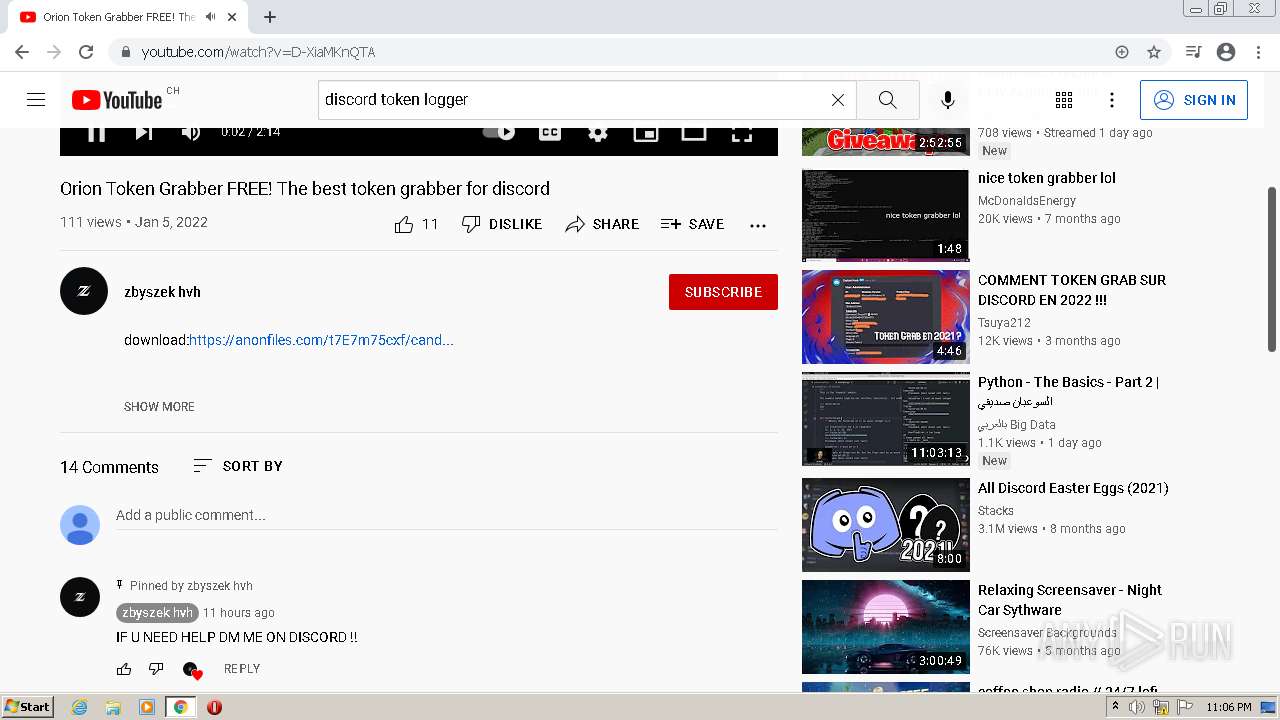
Task: Open the anonfiles download link
Action: tap(321, 340)
